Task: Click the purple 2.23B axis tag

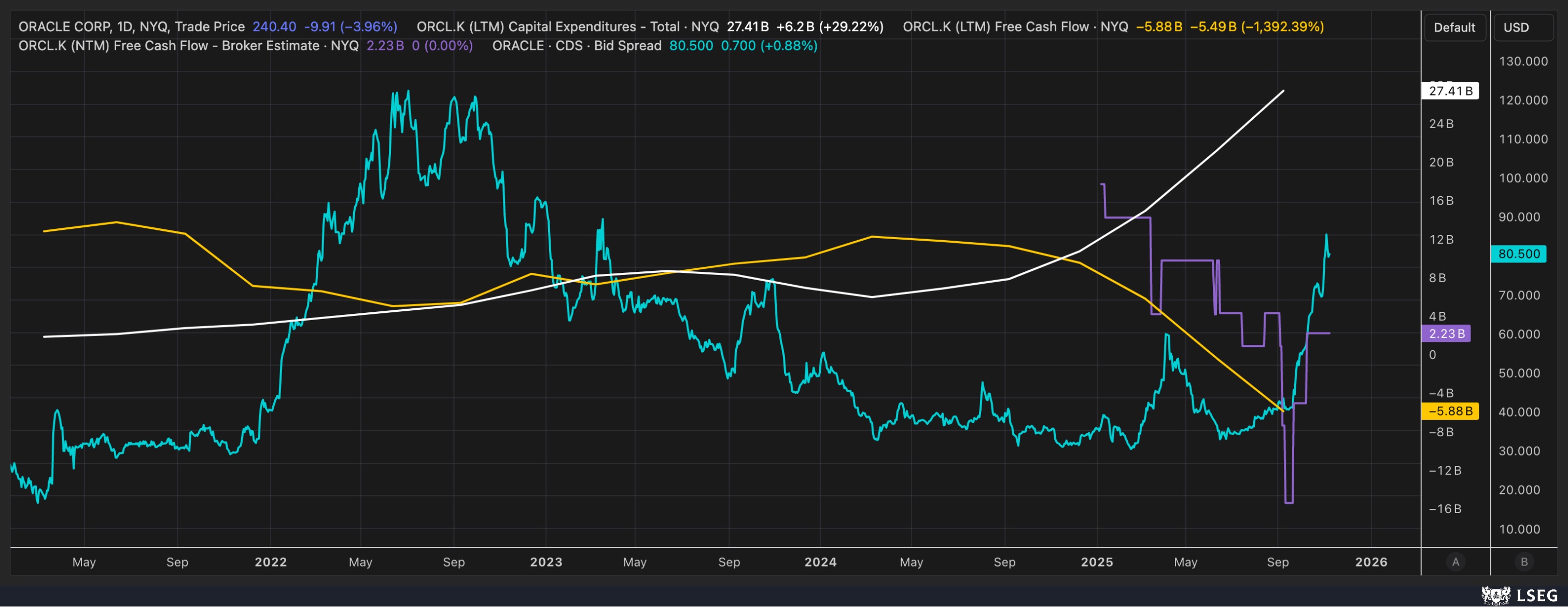Action: [1446, 334]
